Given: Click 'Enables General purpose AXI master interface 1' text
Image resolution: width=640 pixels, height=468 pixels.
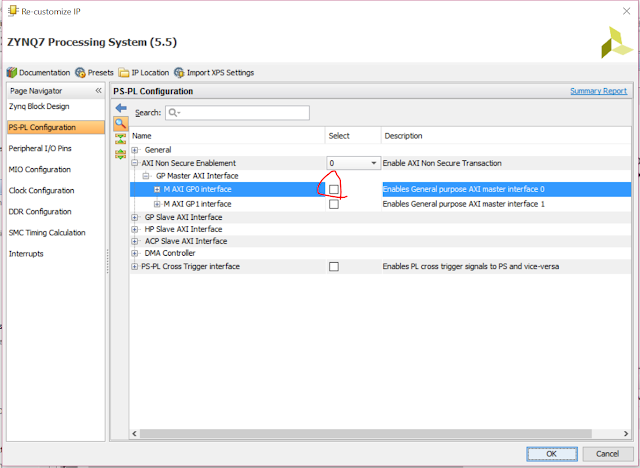Looking at the screenshot, I should 464,204.
